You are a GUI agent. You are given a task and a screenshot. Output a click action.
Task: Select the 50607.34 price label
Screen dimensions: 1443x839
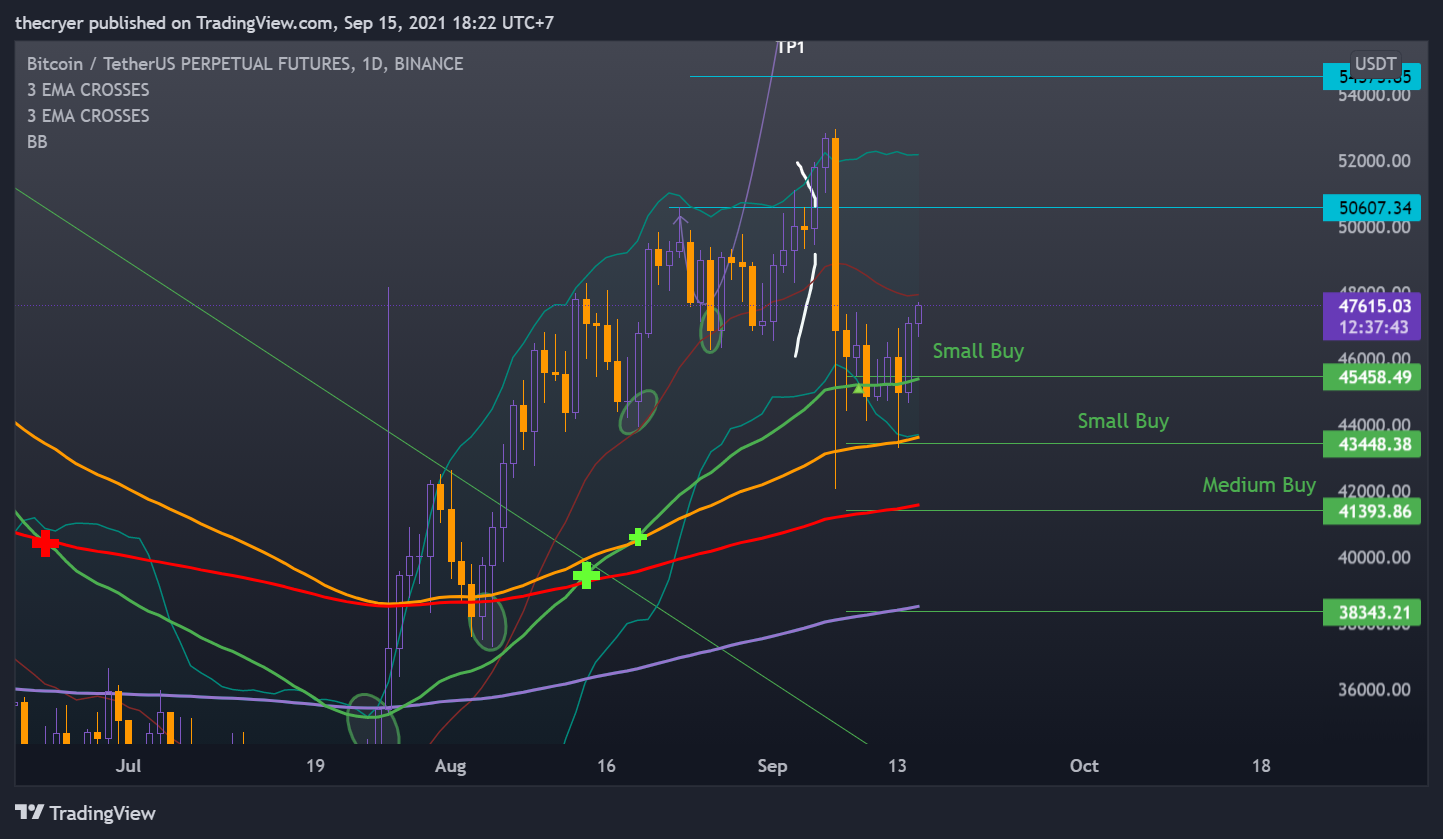coord(1372,208)
